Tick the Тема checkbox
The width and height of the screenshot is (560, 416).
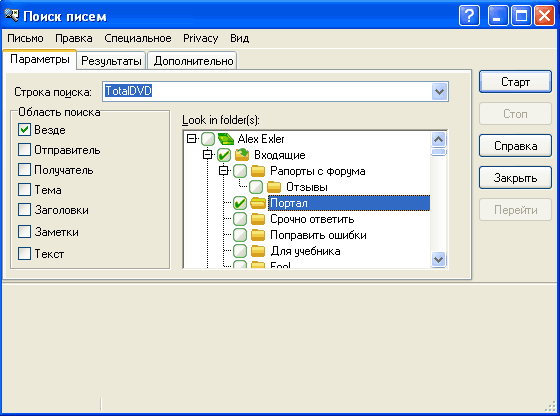pyautogui.click(x=24, y=190)
